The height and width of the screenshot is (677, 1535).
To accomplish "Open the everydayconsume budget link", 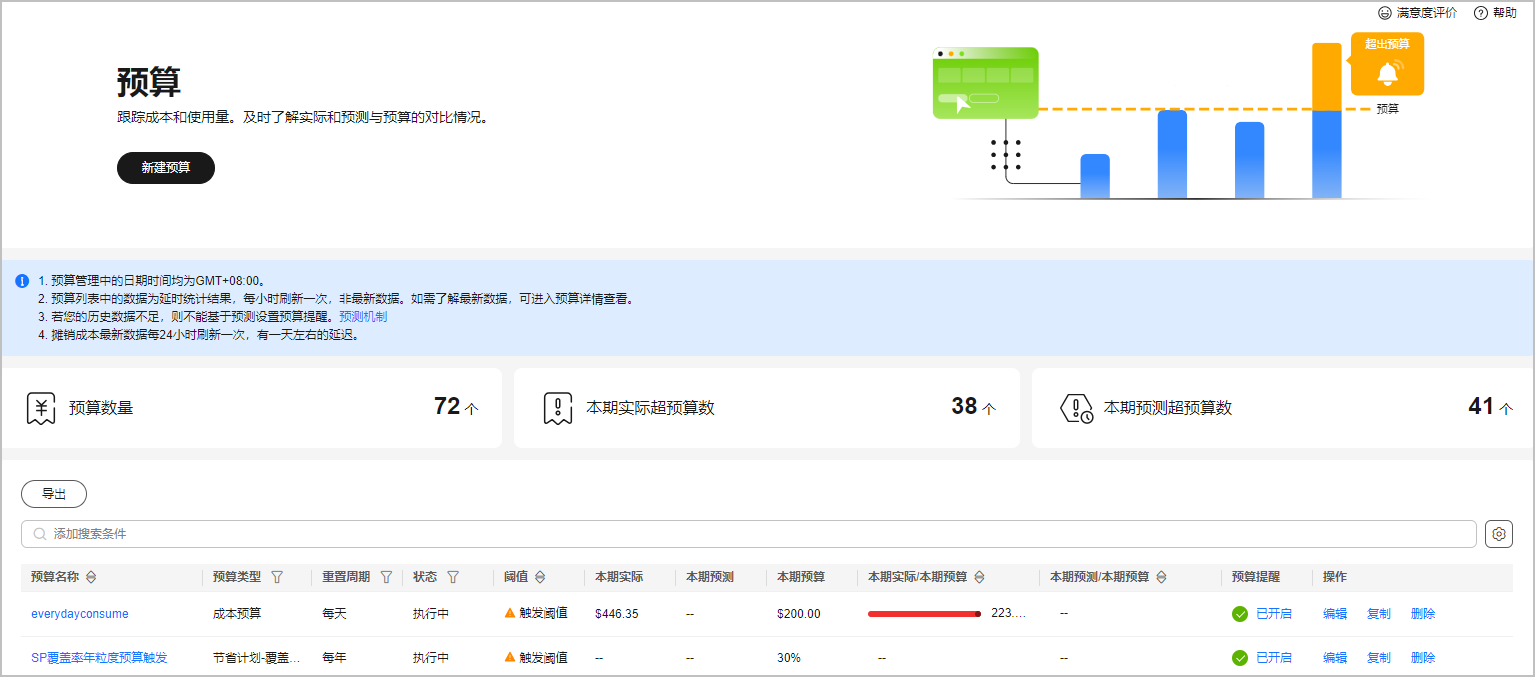I will [x=80, y=614].
